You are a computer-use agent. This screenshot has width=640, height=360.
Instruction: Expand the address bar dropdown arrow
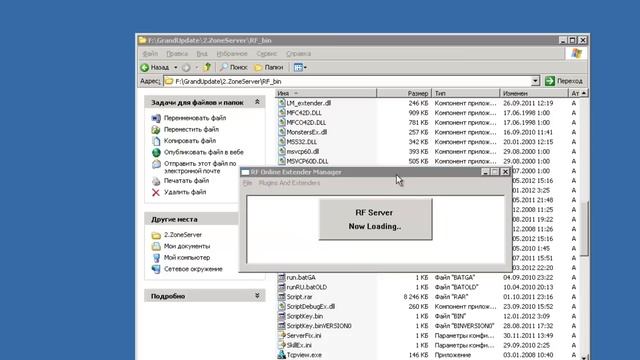(x=536, y=81)
